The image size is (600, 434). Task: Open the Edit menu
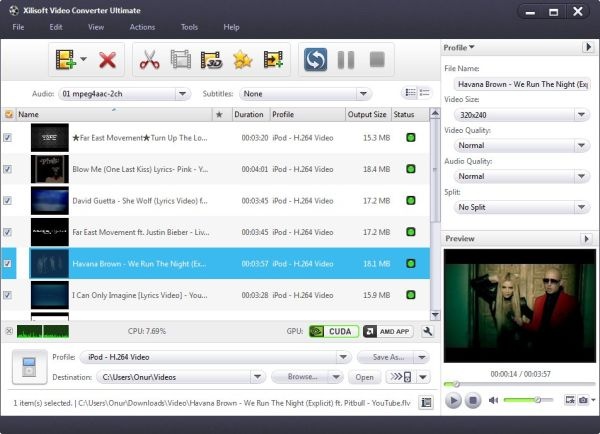56,27
